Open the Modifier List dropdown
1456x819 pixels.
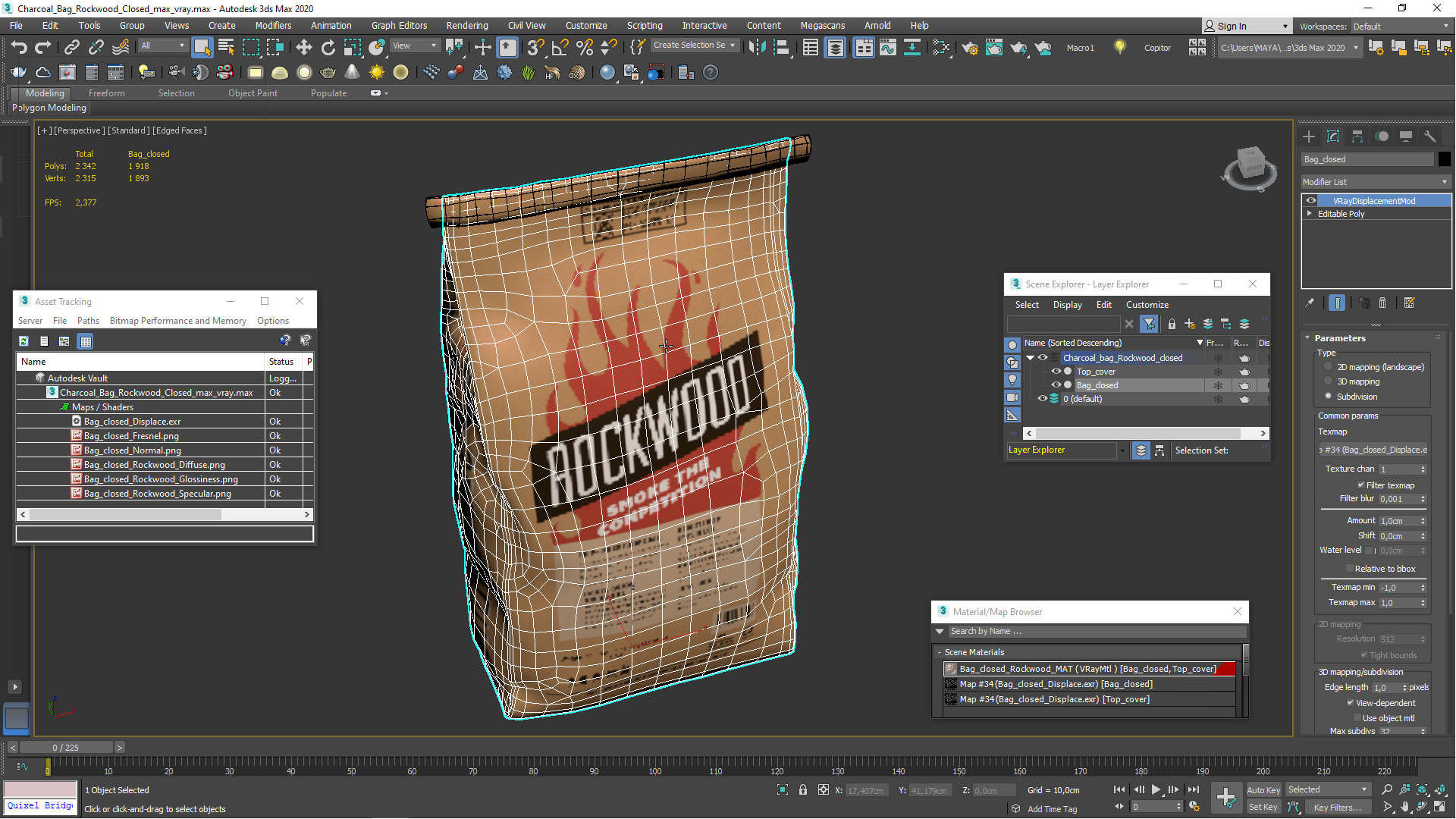click(x=1376, y=182)
